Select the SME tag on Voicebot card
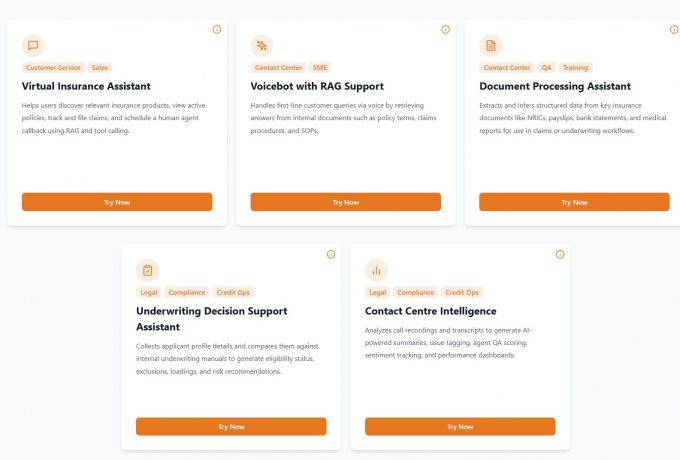 point(320,68)
